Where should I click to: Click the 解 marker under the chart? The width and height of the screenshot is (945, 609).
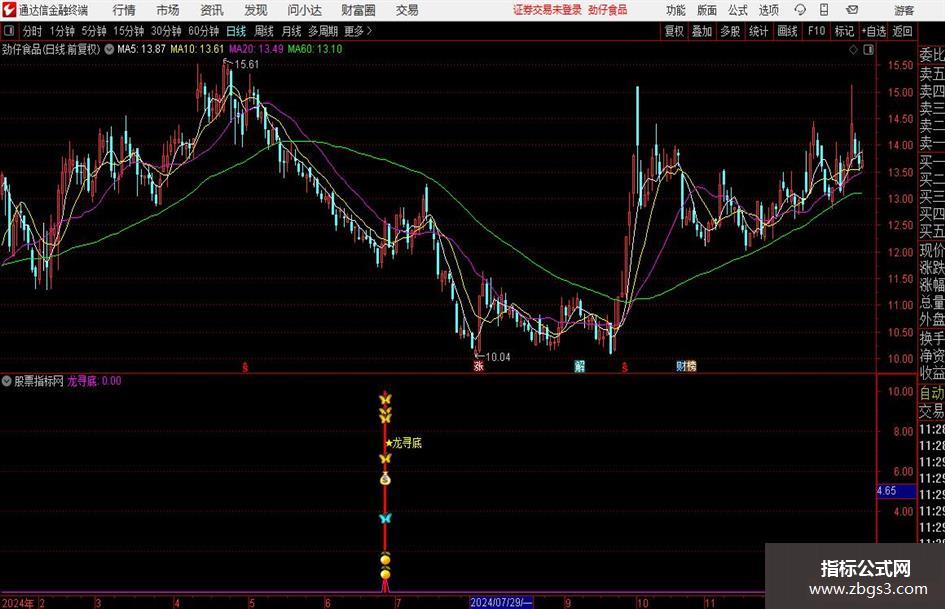click(579, 365)
